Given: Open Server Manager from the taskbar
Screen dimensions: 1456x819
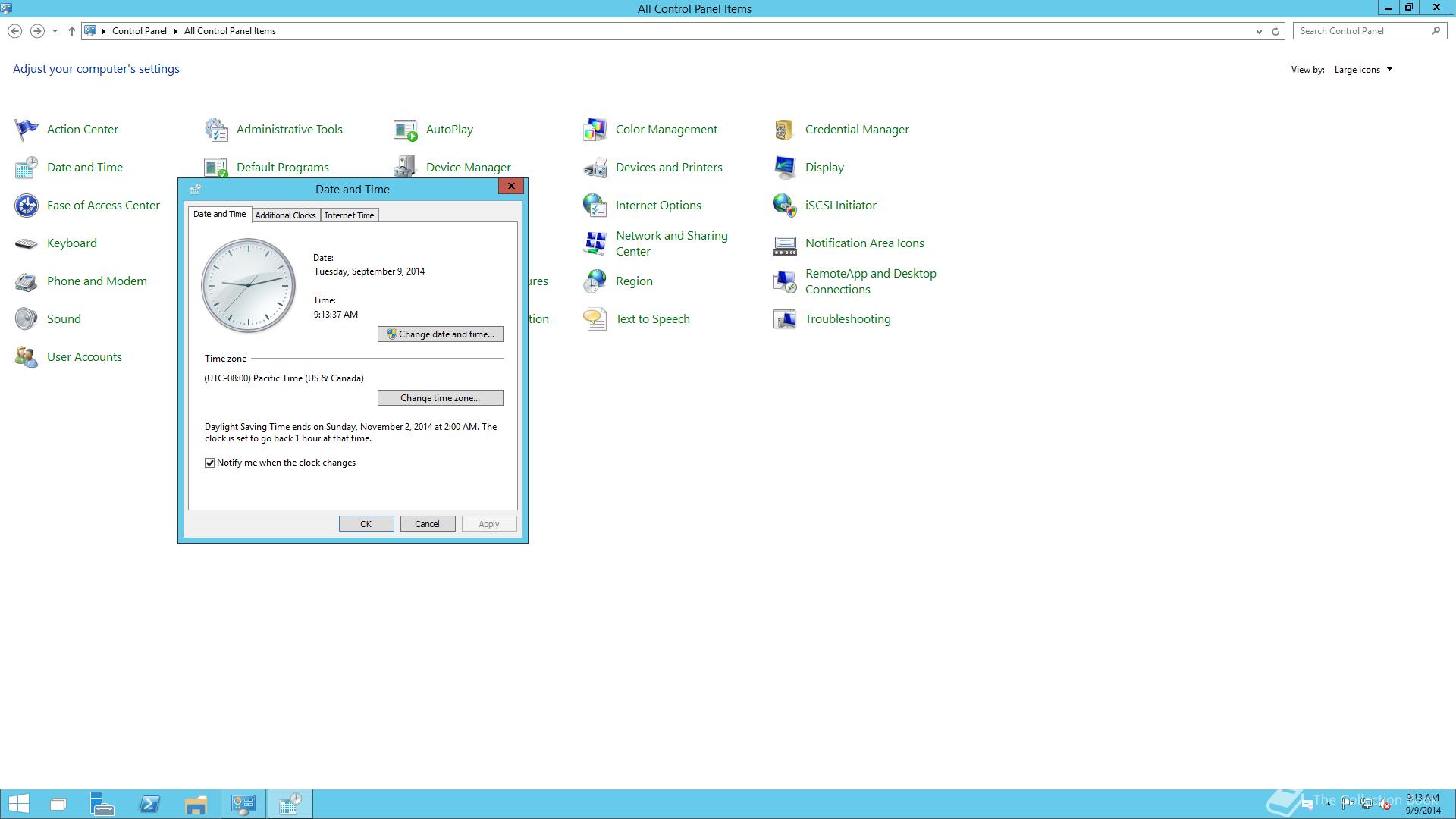Looking at the screenshot, I should coord(102,804).
